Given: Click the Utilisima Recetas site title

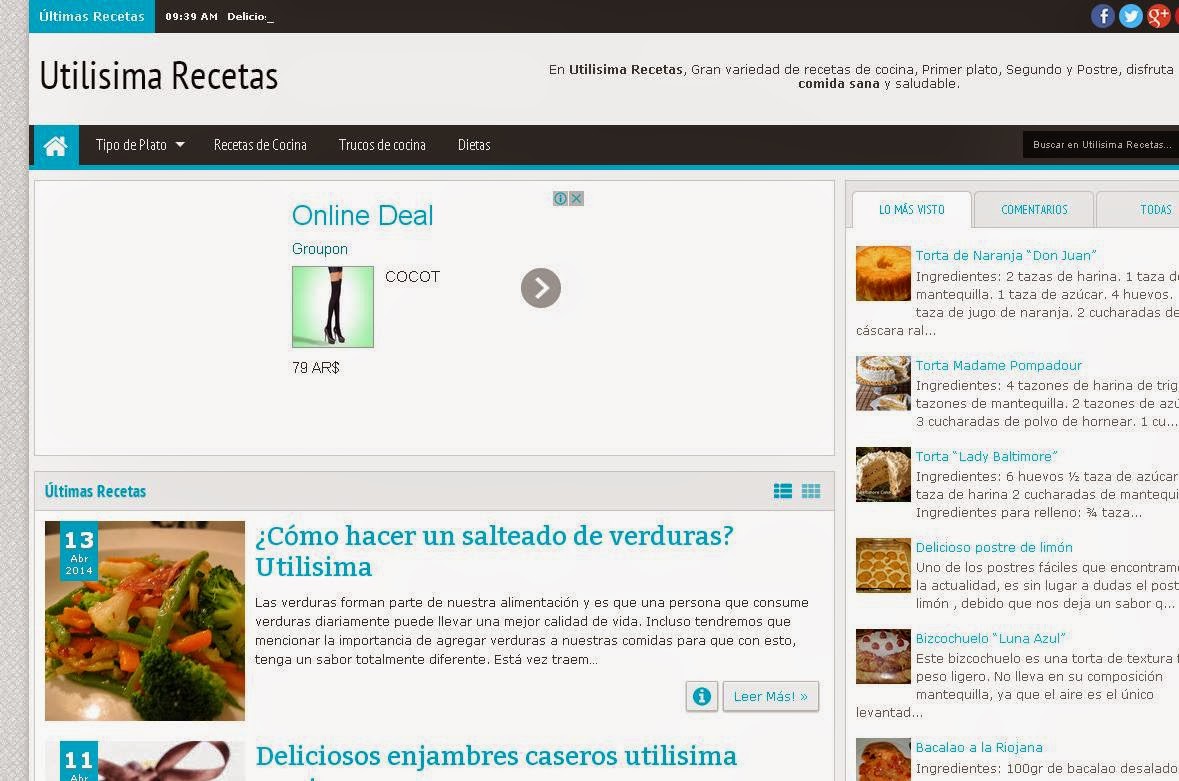Looking at the screenshot, I should pos(159,76).
